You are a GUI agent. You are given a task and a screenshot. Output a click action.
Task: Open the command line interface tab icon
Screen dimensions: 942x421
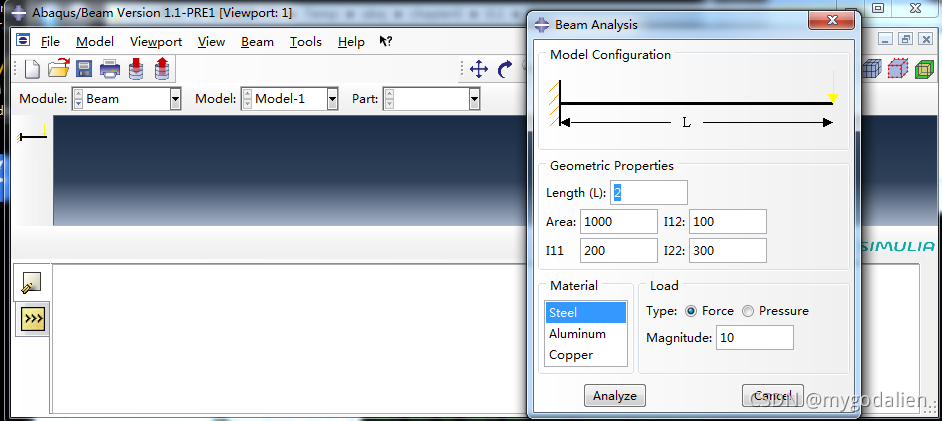click(x=34, y=319)
